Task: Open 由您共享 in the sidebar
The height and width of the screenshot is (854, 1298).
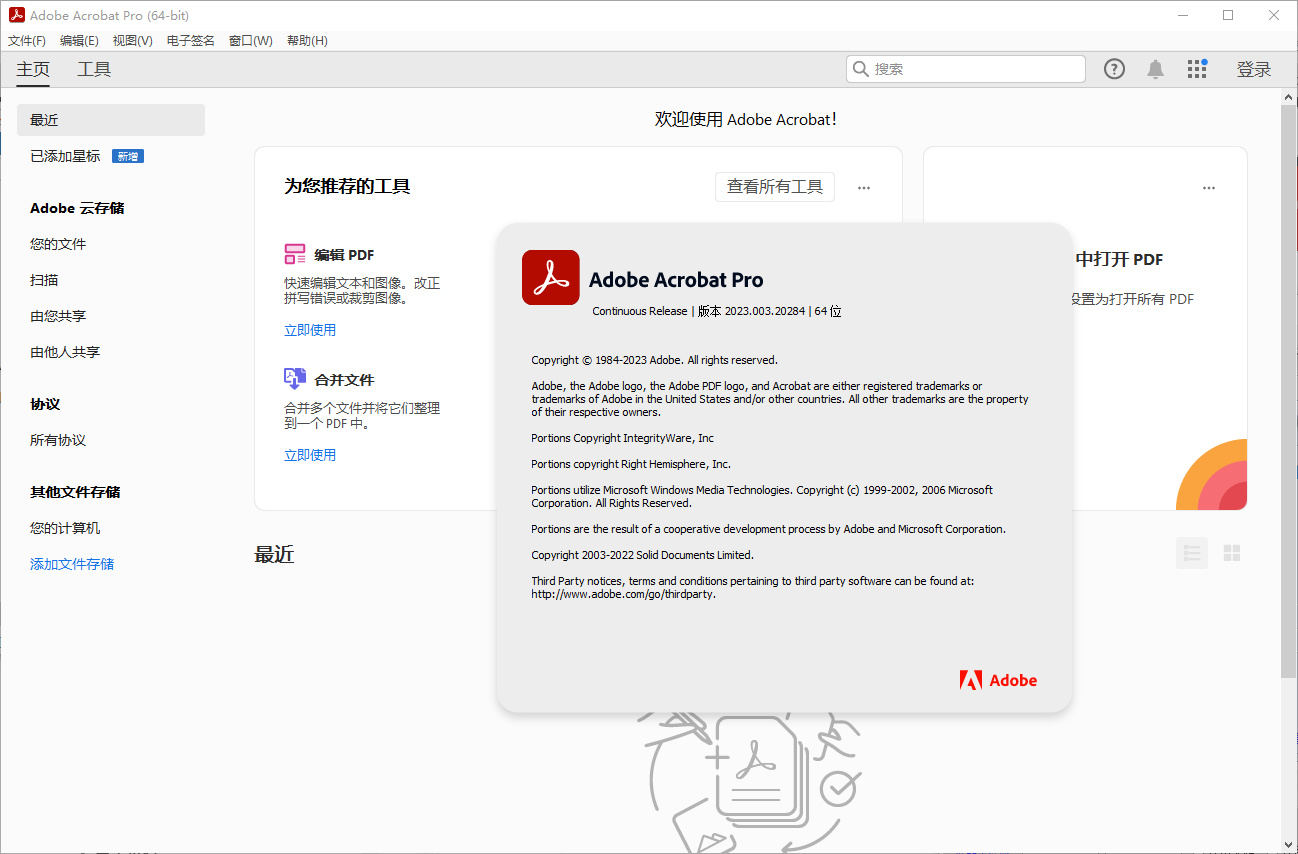Action: pos(58,316)
